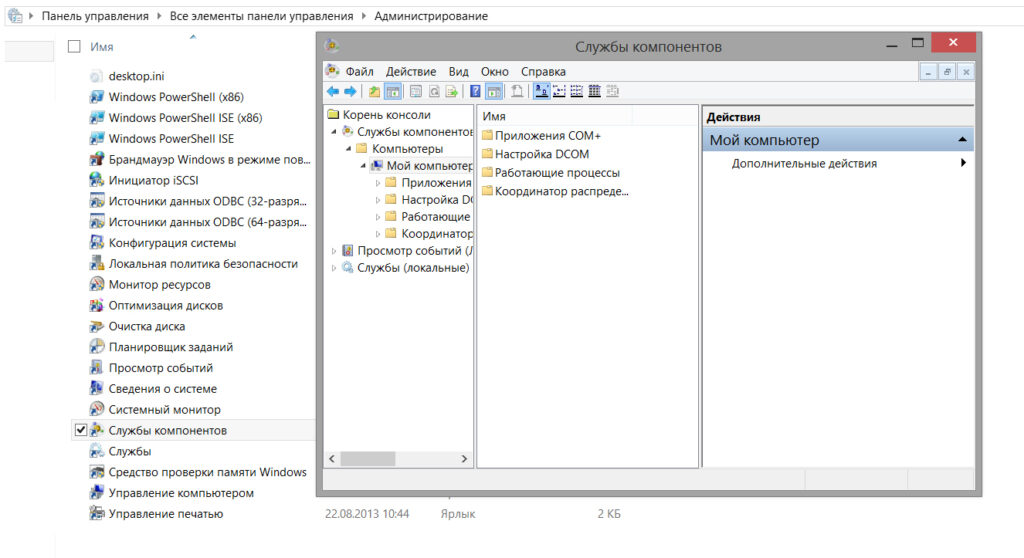This screenshot has height=558, width=1024.
Task: Switch to the large icons view button
Action: point(541,91)
